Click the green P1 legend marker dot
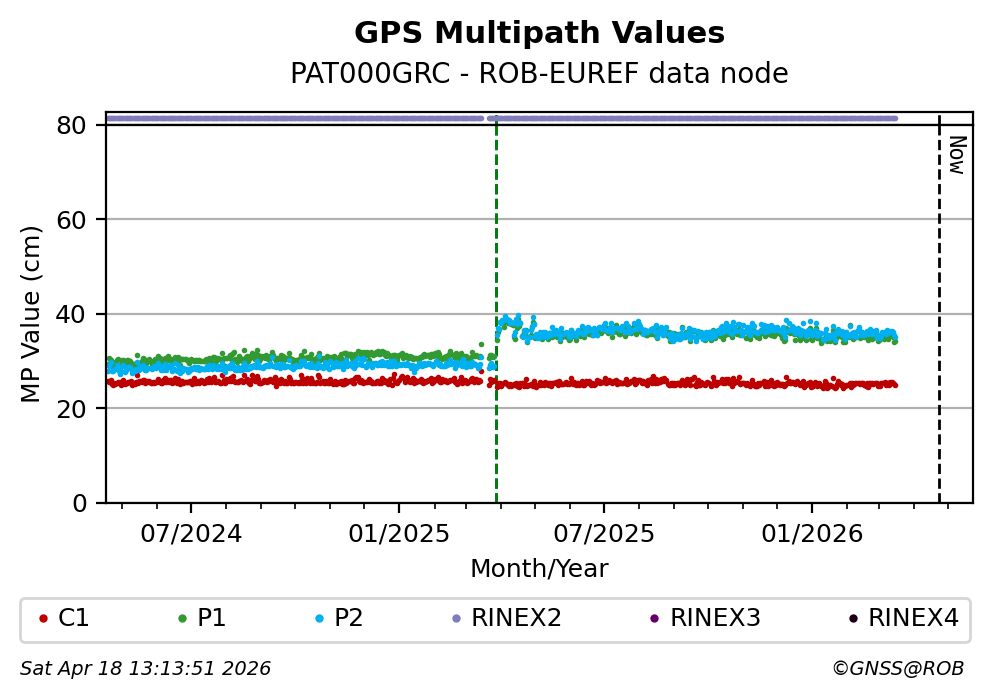 tap(182, 619)
